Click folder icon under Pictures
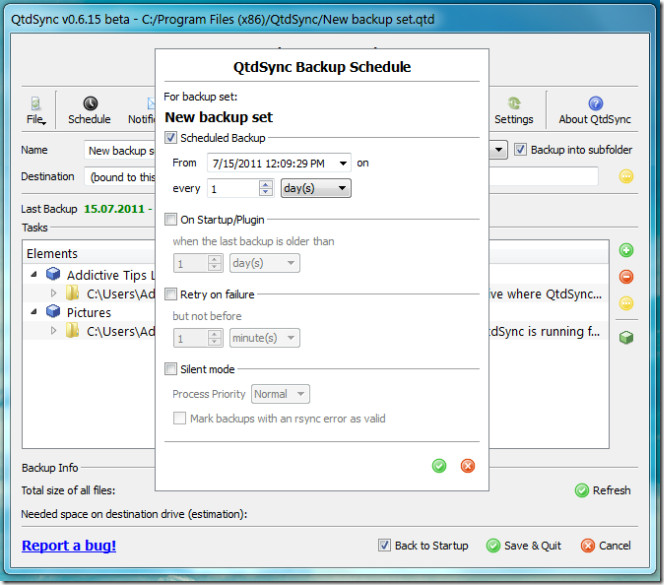This screenshot has width=664, height=585. tap(72, 330)
